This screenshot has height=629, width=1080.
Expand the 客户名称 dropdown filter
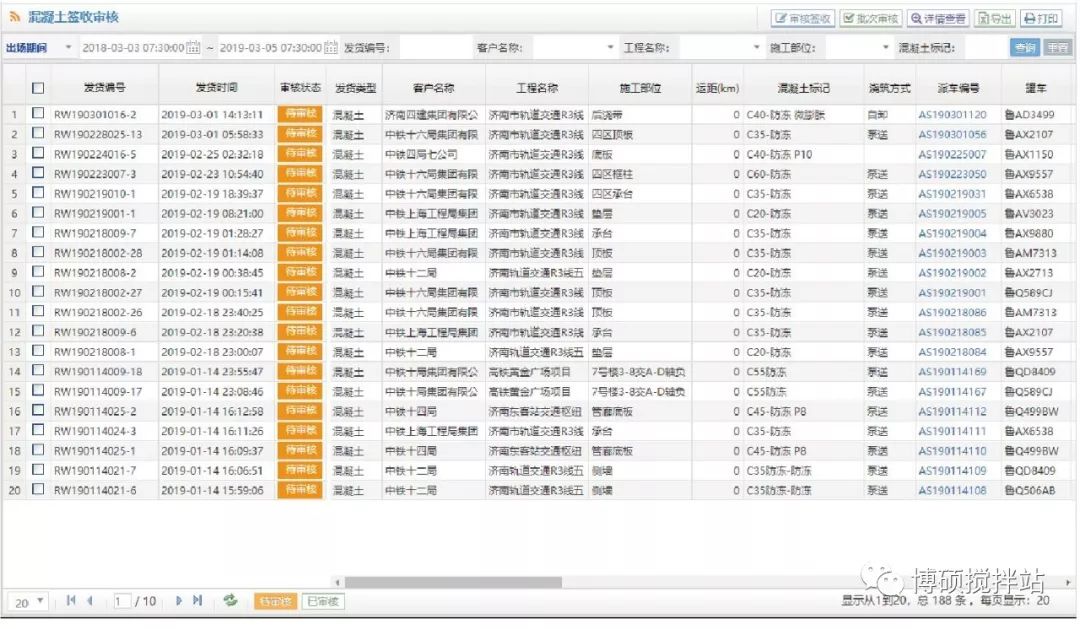pyautogui.click(x=611, y=48)
